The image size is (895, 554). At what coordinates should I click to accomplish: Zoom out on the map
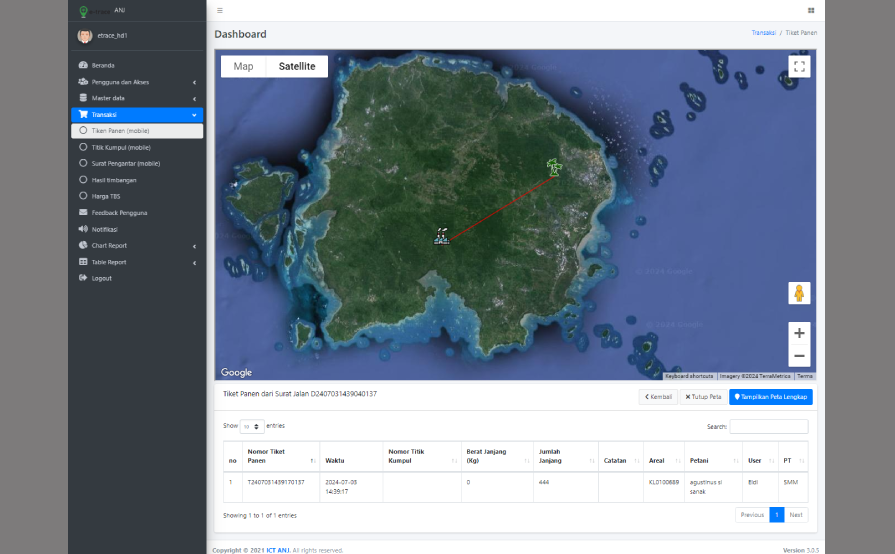[x=798, y=356]
